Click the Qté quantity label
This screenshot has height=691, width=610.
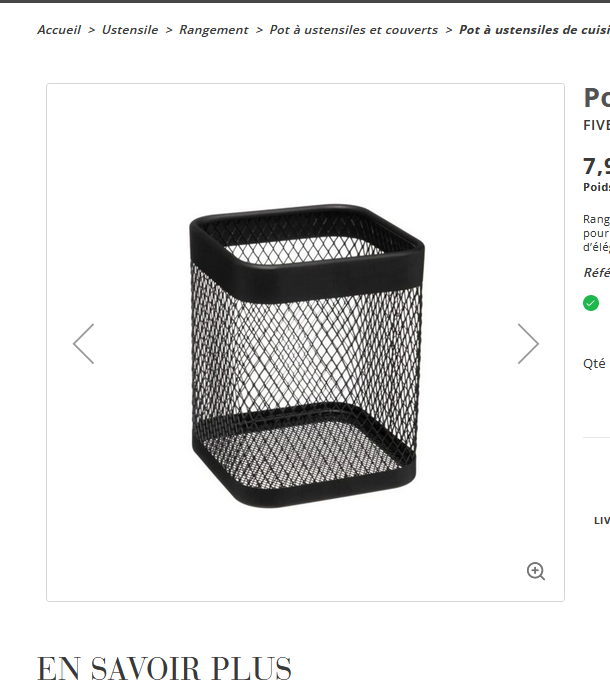point(594,364)
